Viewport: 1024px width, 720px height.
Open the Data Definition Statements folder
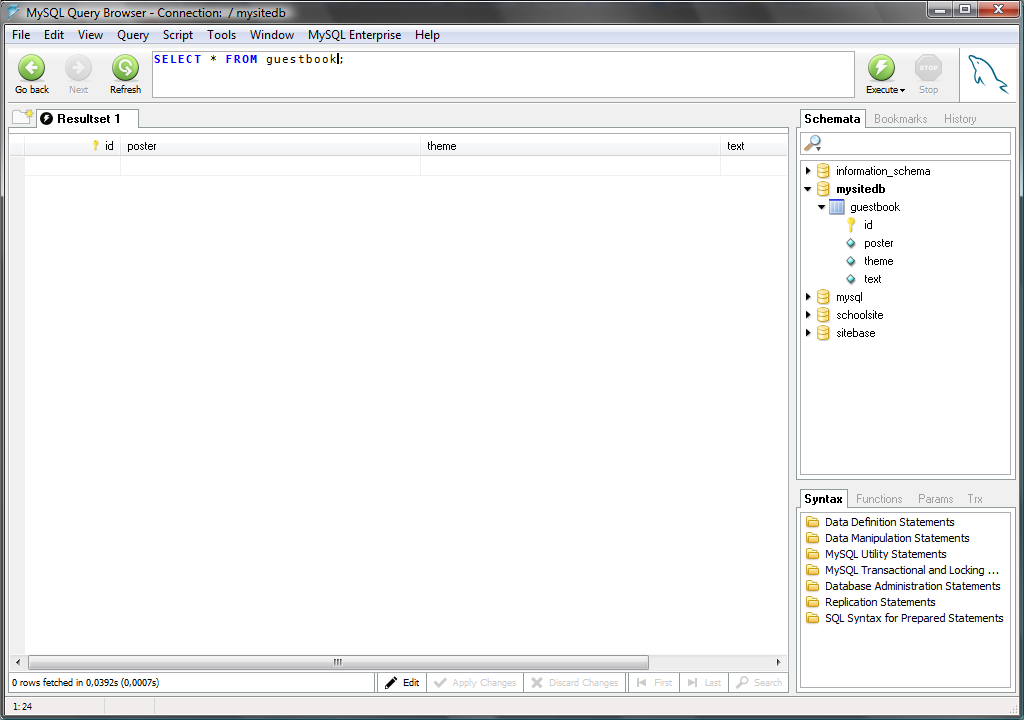(889, 522)
